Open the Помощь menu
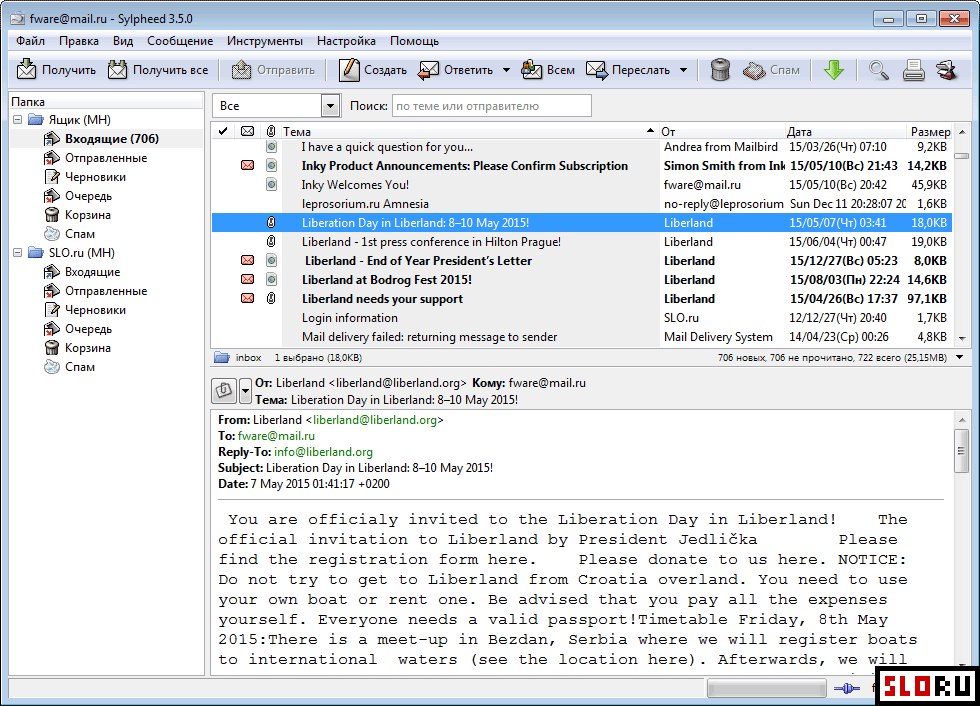This screenshot has height=706, width=980. pos(414,41)
